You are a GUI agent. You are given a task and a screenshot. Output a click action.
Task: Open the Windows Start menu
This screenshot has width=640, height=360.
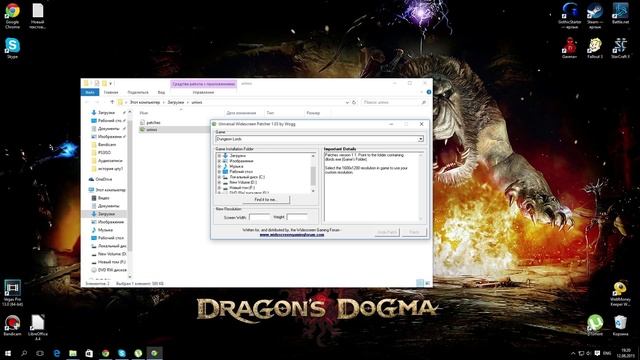pos(7,353)
